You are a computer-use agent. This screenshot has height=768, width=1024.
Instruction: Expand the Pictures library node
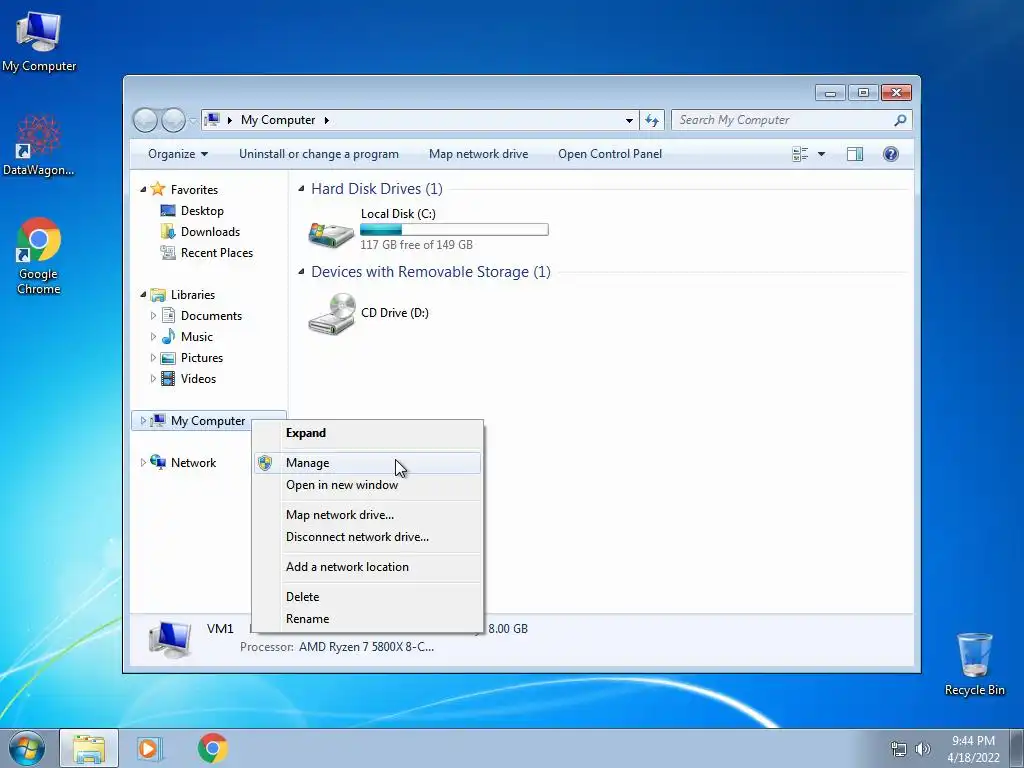(x=153, y=358)
